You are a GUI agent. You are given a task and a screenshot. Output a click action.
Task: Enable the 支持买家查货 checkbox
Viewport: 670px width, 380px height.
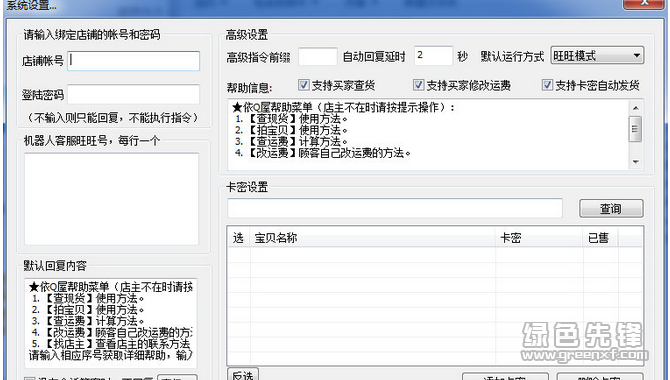pyautogui.click(x=303, y=85)
